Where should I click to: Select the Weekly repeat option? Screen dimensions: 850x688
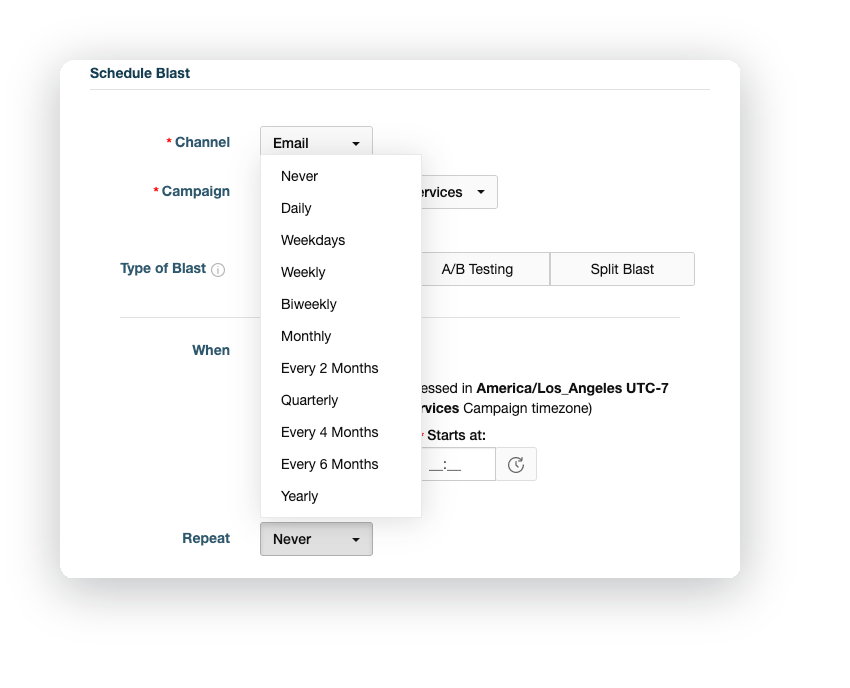click(340, 272)
